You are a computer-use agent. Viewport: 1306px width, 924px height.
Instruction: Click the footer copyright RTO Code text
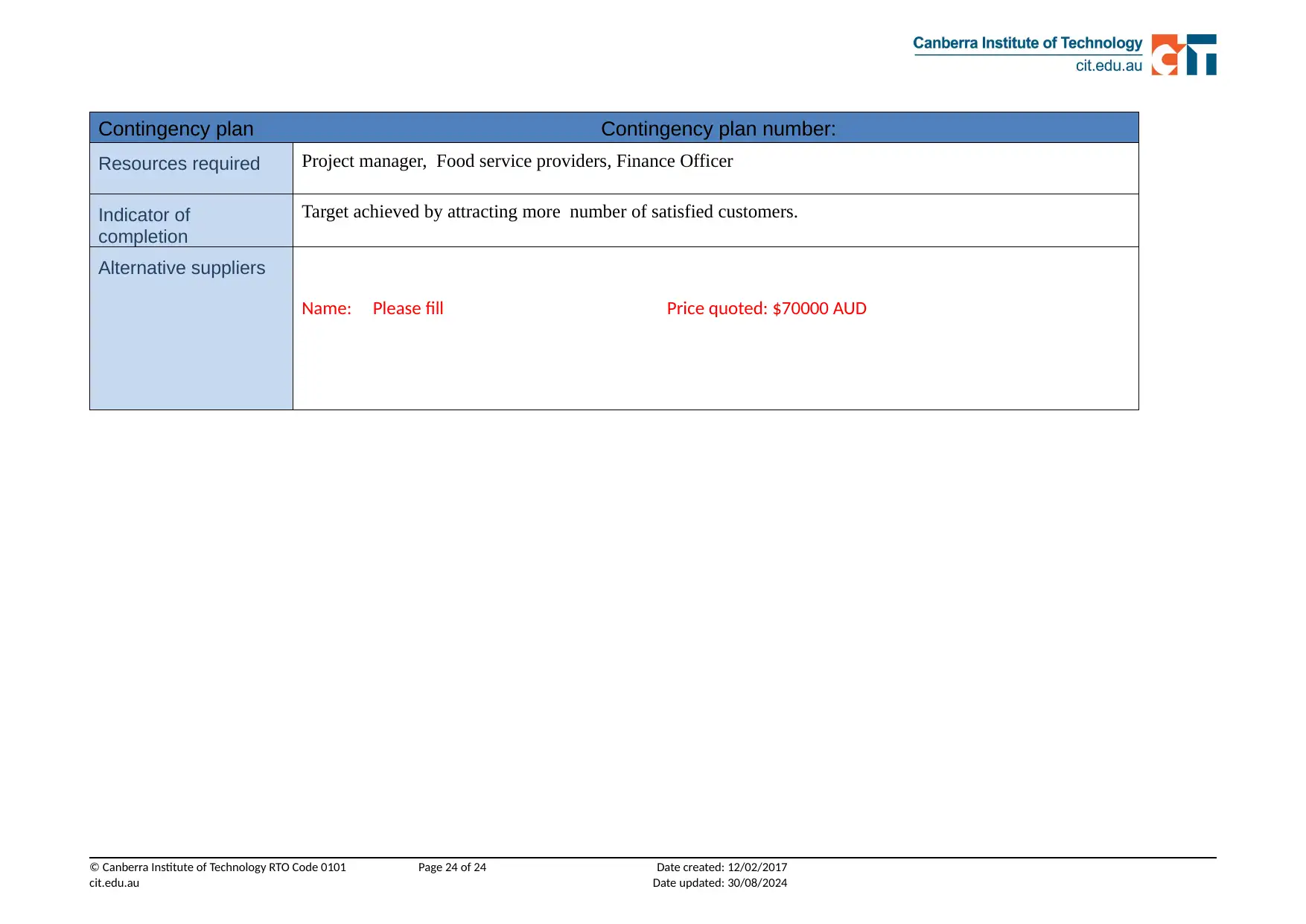(217, 867)
